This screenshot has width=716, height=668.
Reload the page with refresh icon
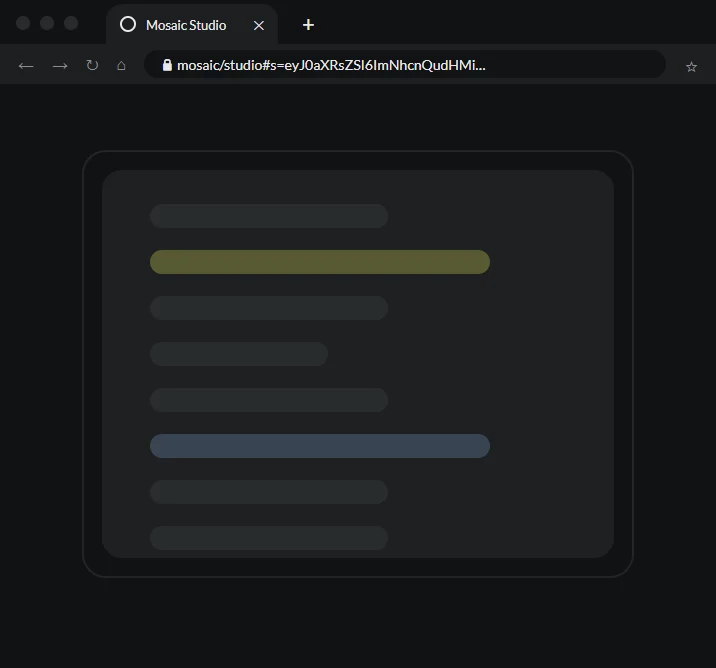point(92,65)
